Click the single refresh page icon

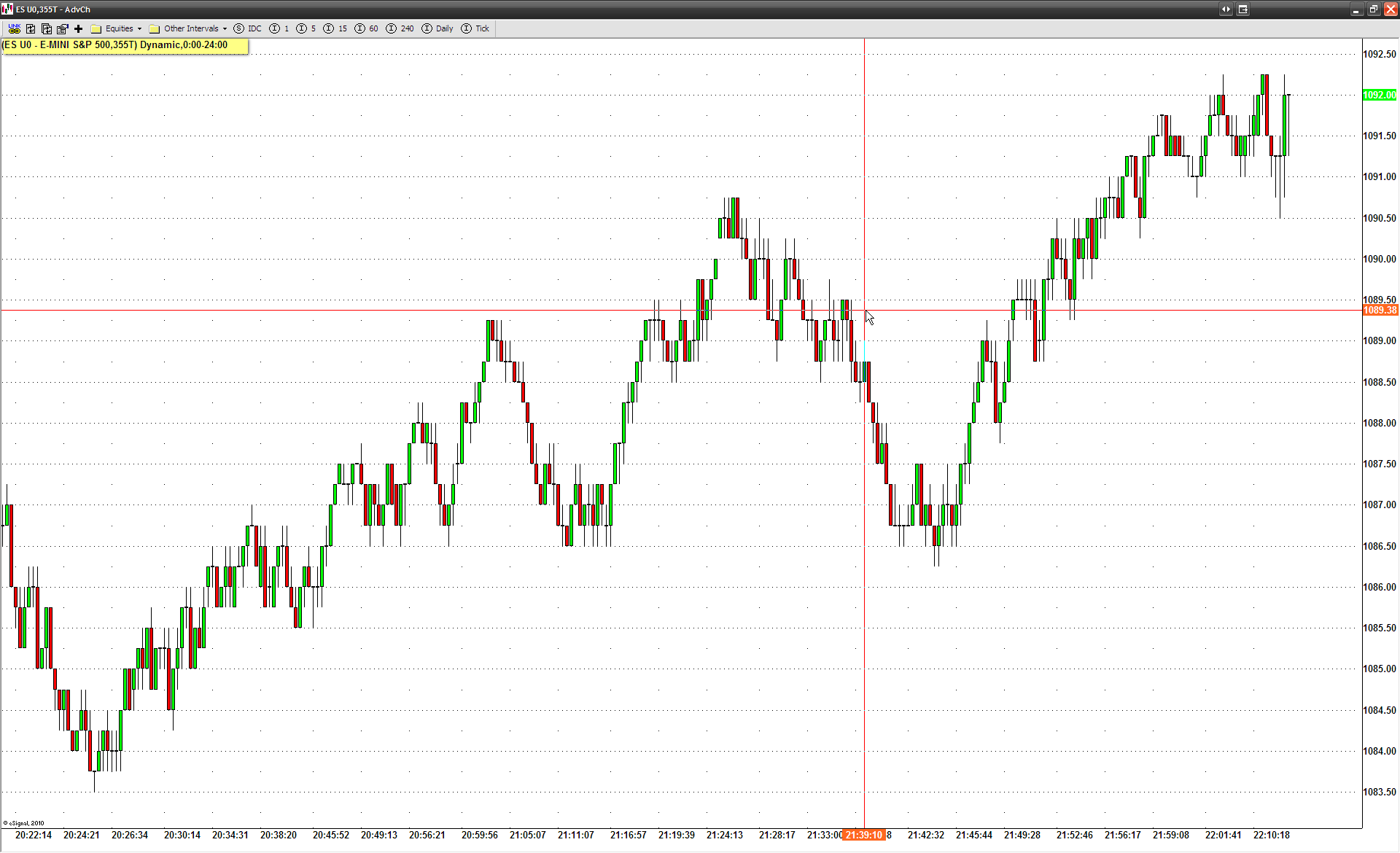pyautogui.click(x=31, y=28)
